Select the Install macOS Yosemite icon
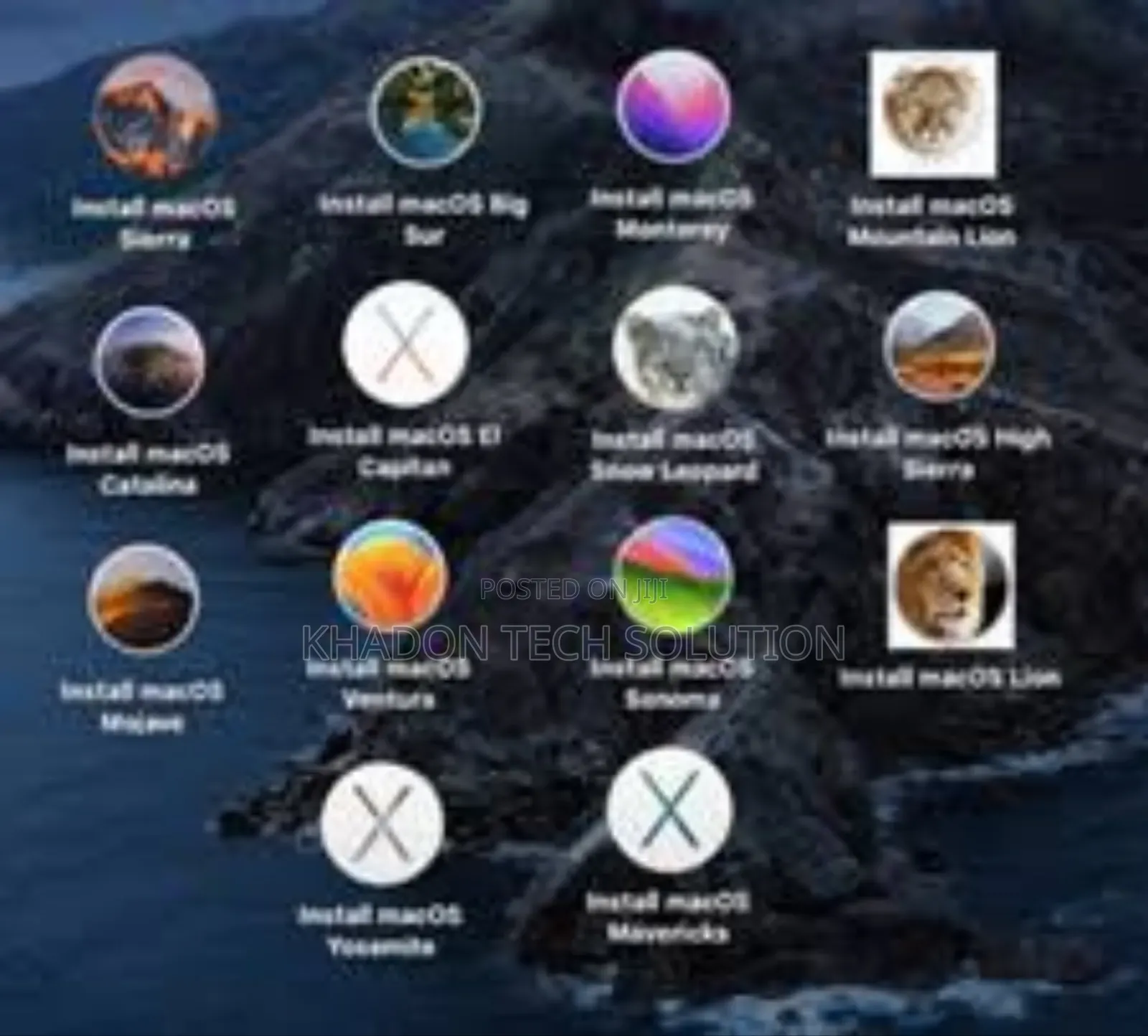 pyautogui.click(x=382, y=825)
